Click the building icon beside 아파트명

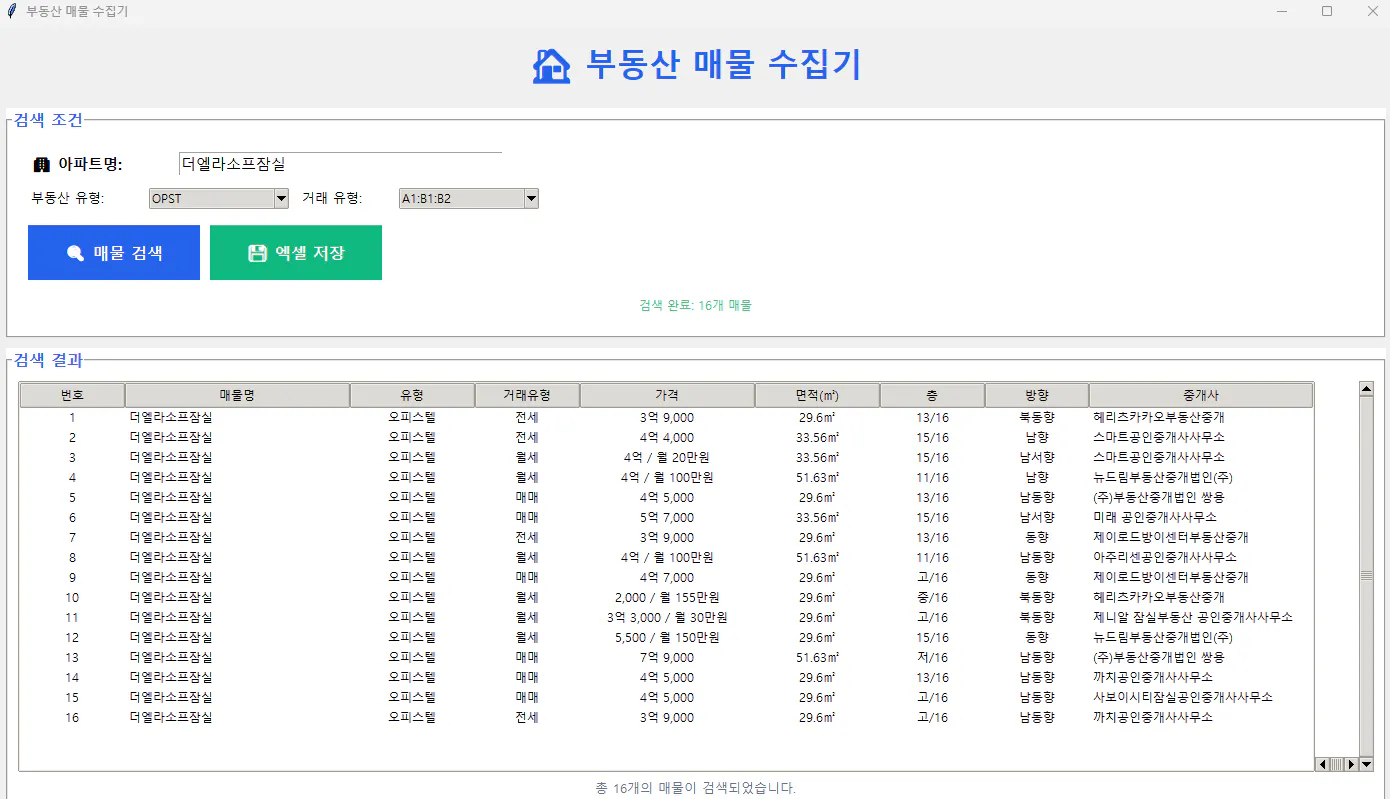pos(41,165)
